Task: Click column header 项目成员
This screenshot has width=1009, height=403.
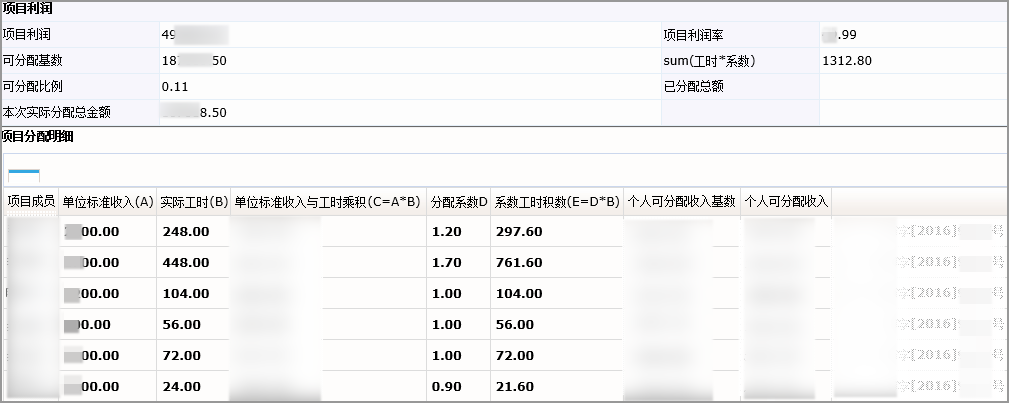Action: pyautogui.click(x=32, y=202)
